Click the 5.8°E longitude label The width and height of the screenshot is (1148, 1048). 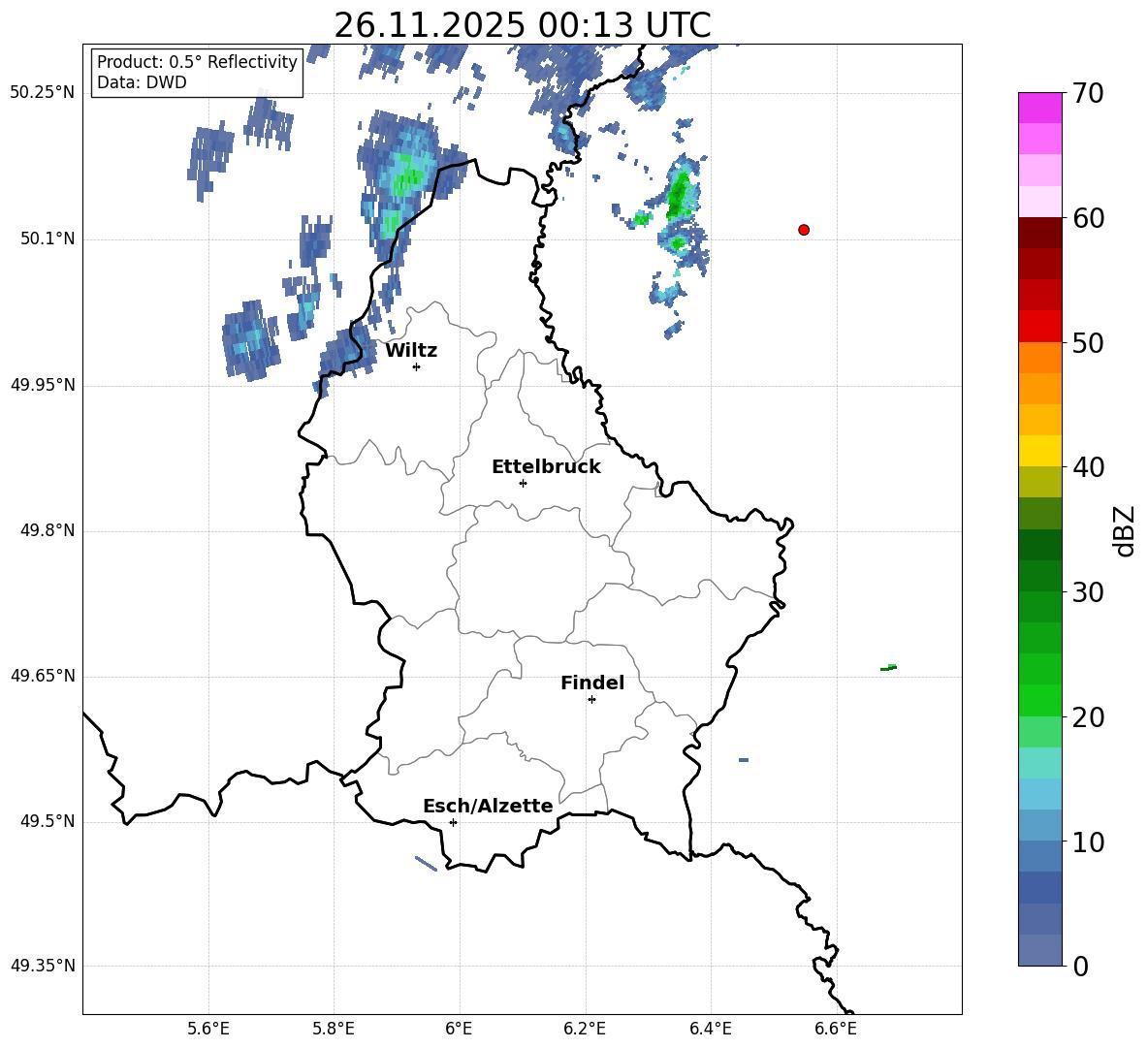[334, 1029]
